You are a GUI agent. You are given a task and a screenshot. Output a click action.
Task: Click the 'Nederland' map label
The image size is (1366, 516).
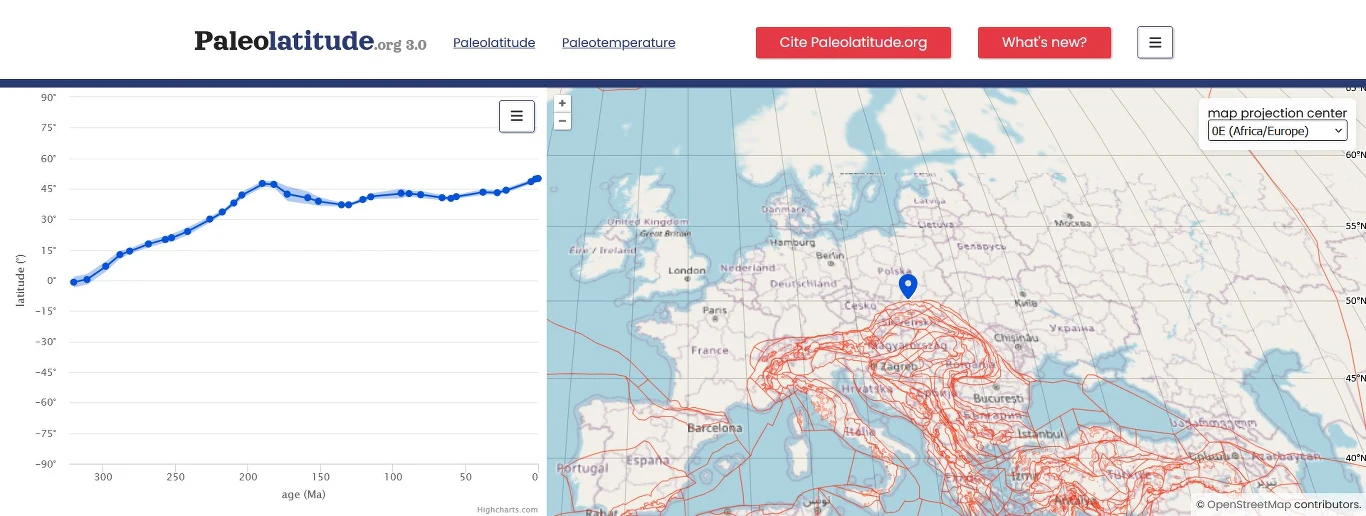[x=748, y=268]
